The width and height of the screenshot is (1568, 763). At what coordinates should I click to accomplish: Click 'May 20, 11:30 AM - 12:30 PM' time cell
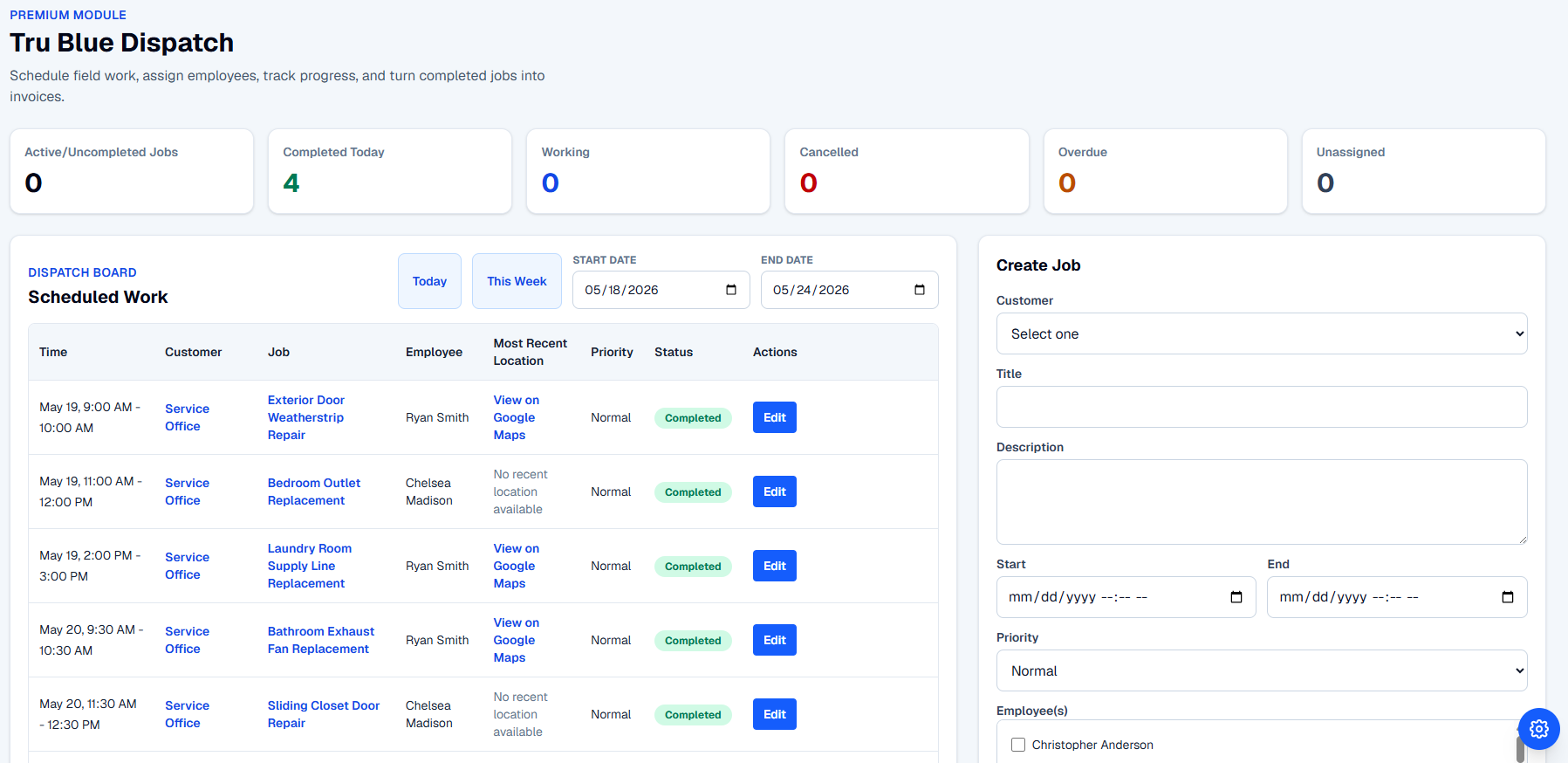tap(88, 714)
